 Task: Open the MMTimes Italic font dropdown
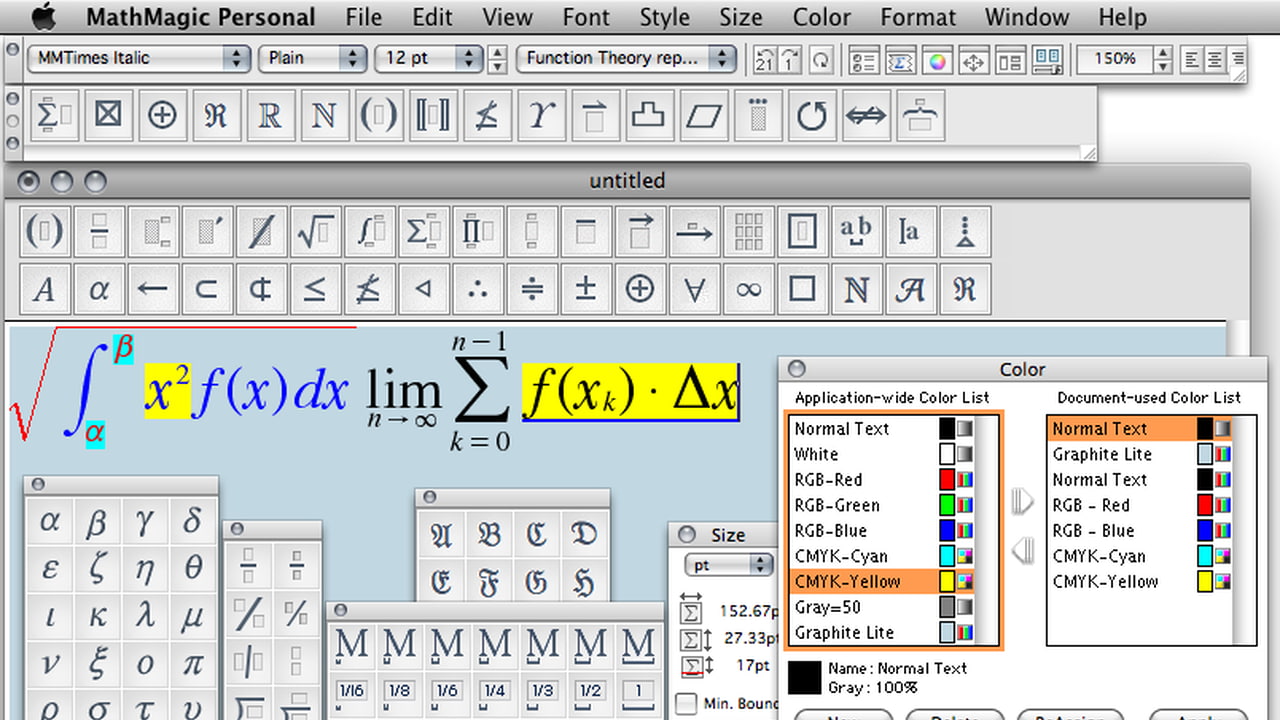pos(138,58)
